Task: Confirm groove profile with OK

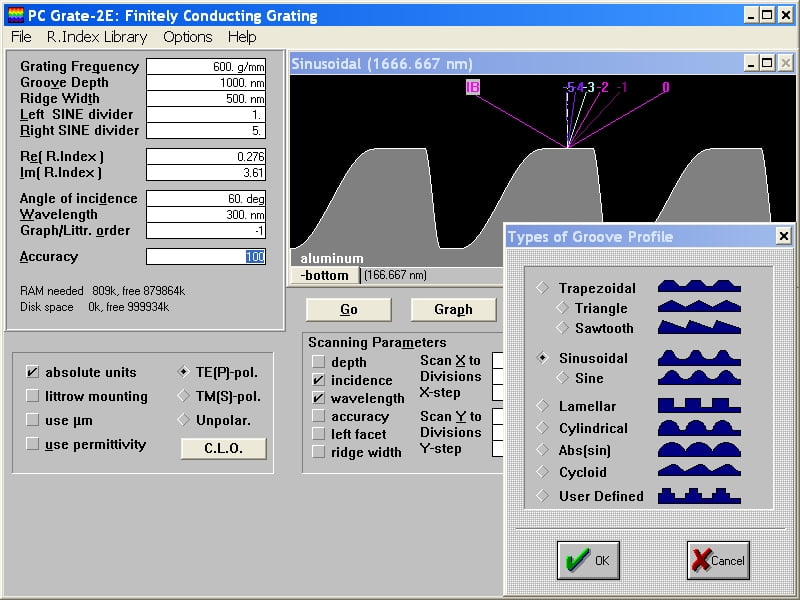Action: coord(588,560)
